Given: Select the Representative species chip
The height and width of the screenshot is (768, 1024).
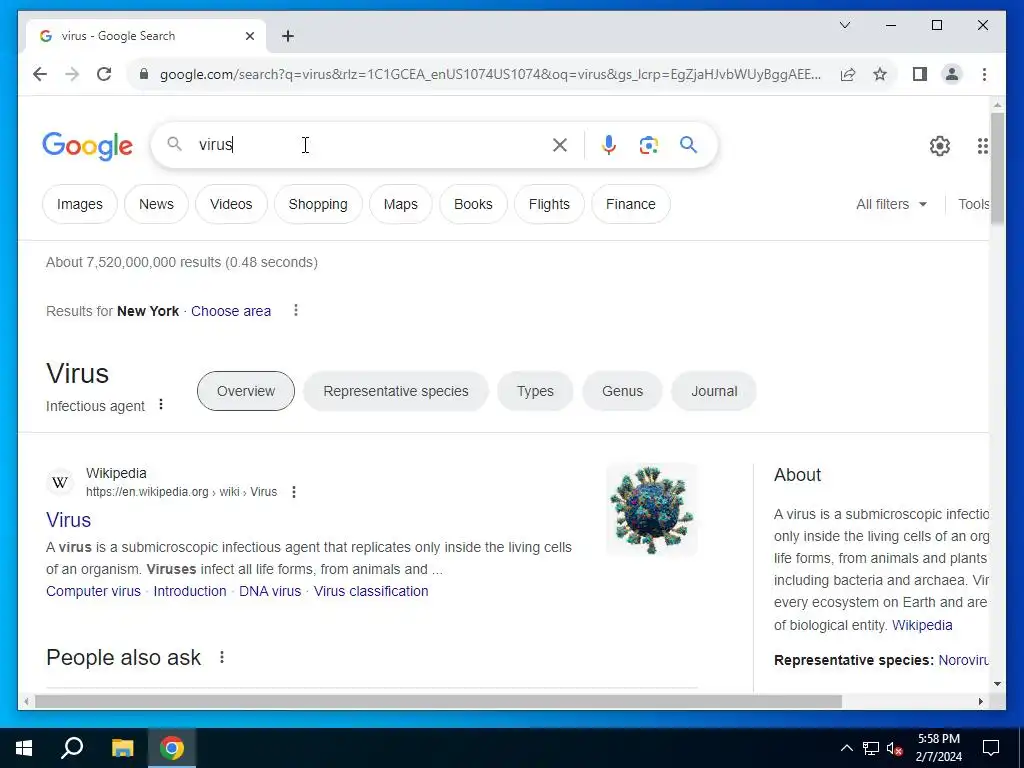Looking at the screenshot, I should (396, 391).
